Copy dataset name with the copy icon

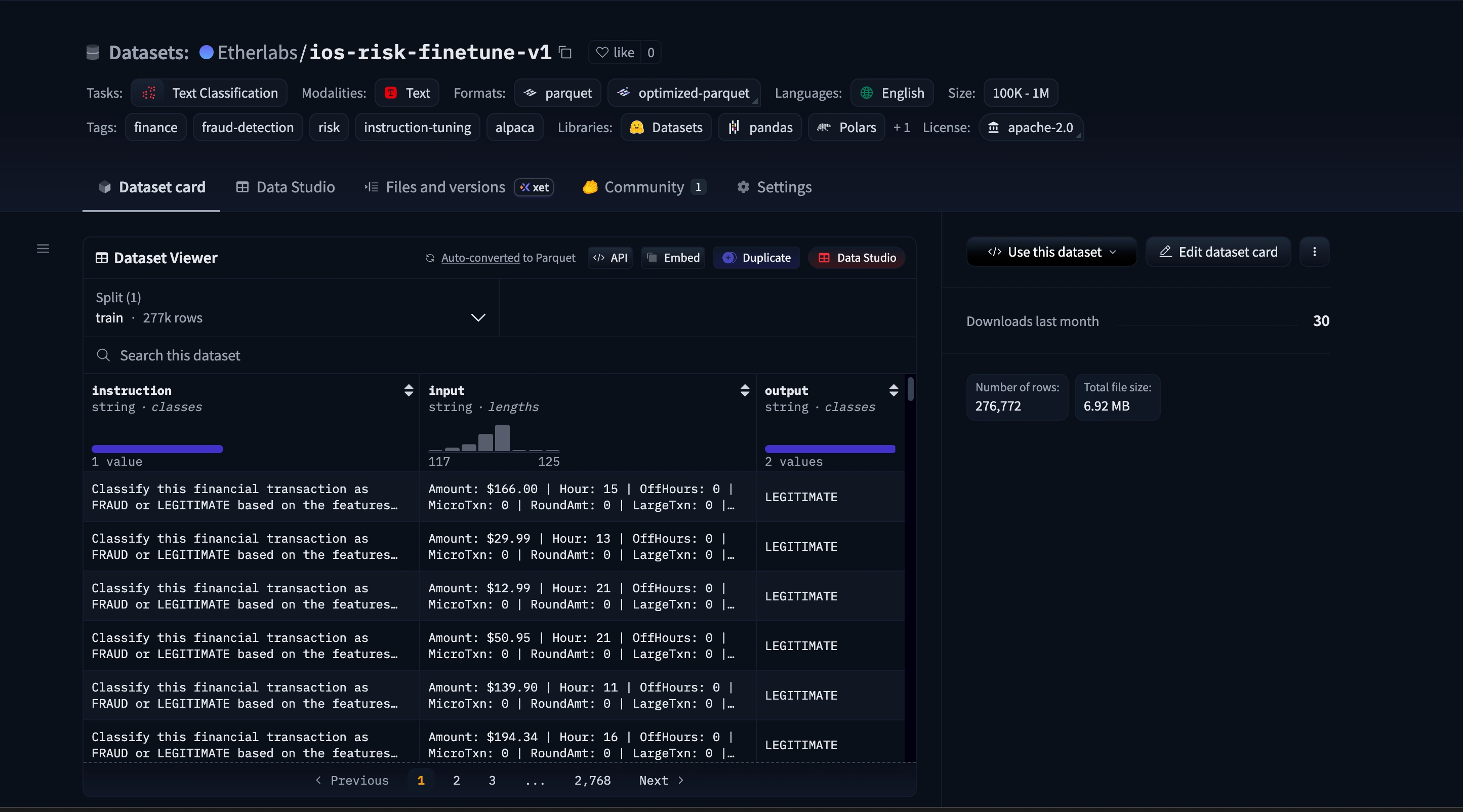565,52
